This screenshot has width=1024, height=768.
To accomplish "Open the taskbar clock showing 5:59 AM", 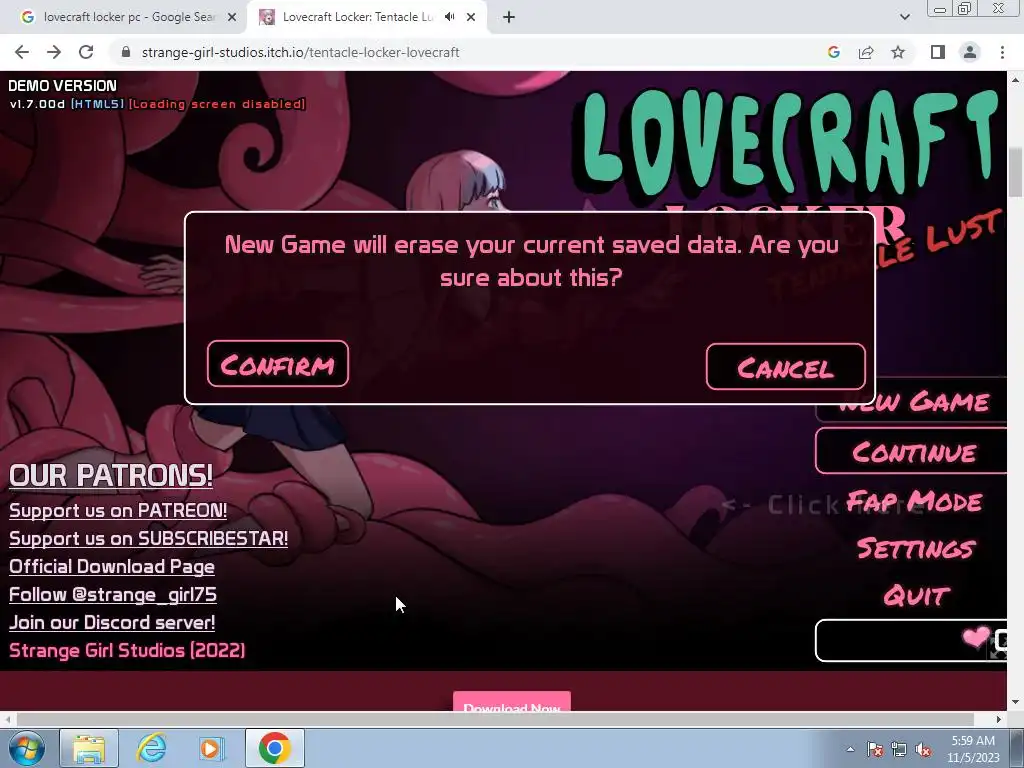I will coord(973,748).
